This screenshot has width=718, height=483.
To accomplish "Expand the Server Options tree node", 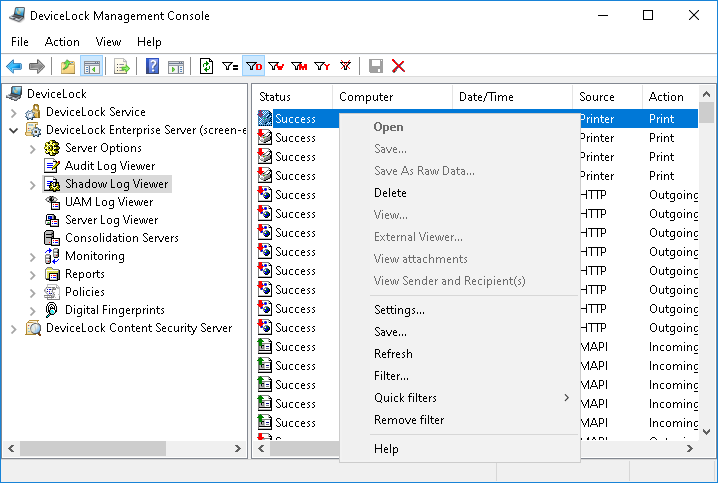I will (32, 148).
